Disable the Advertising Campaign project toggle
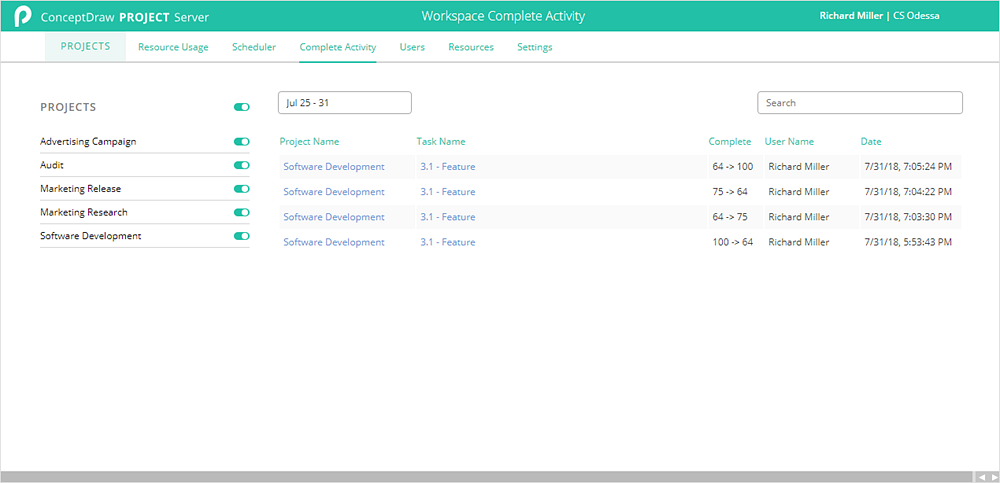 241,142
